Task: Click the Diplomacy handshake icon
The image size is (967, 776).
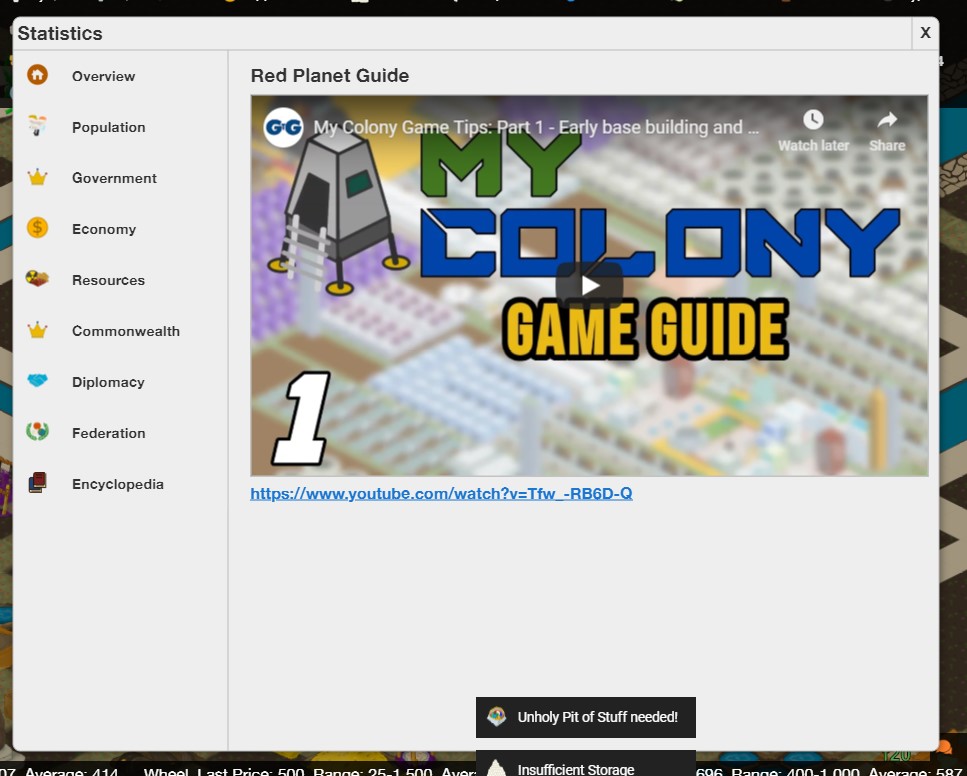Action: [37, 381]
